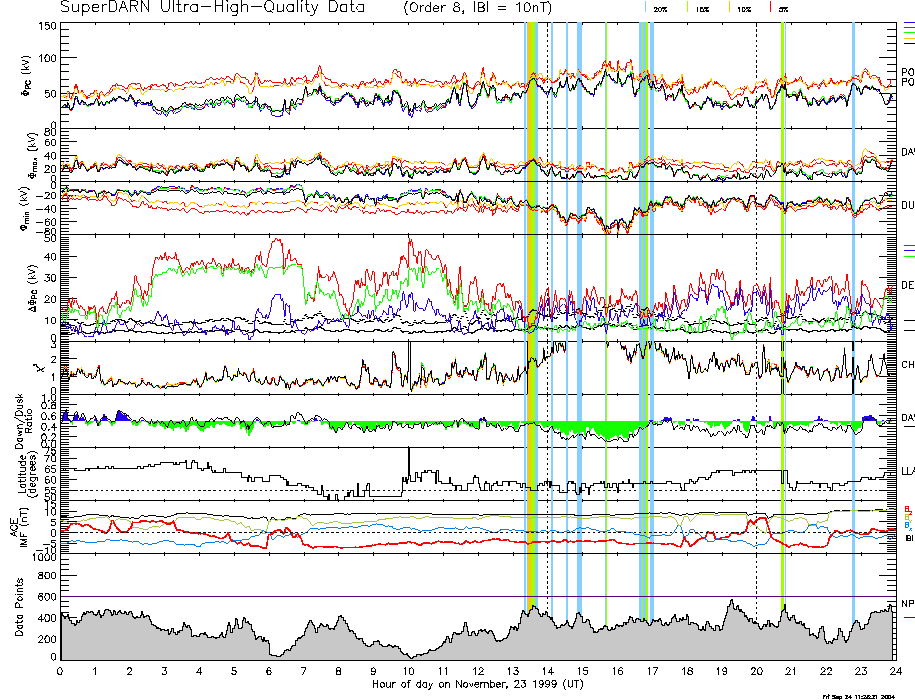Click the 800 tick value on the Data Points axis
This screenshot has height=700, width=915.
[47, 576]
